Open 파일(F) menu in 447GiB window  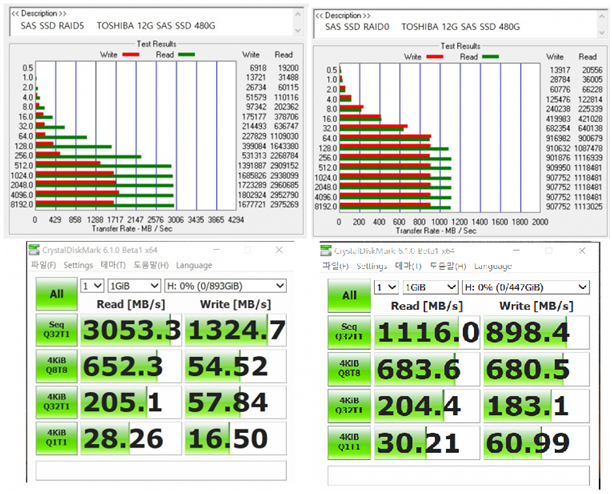[335, 266]
